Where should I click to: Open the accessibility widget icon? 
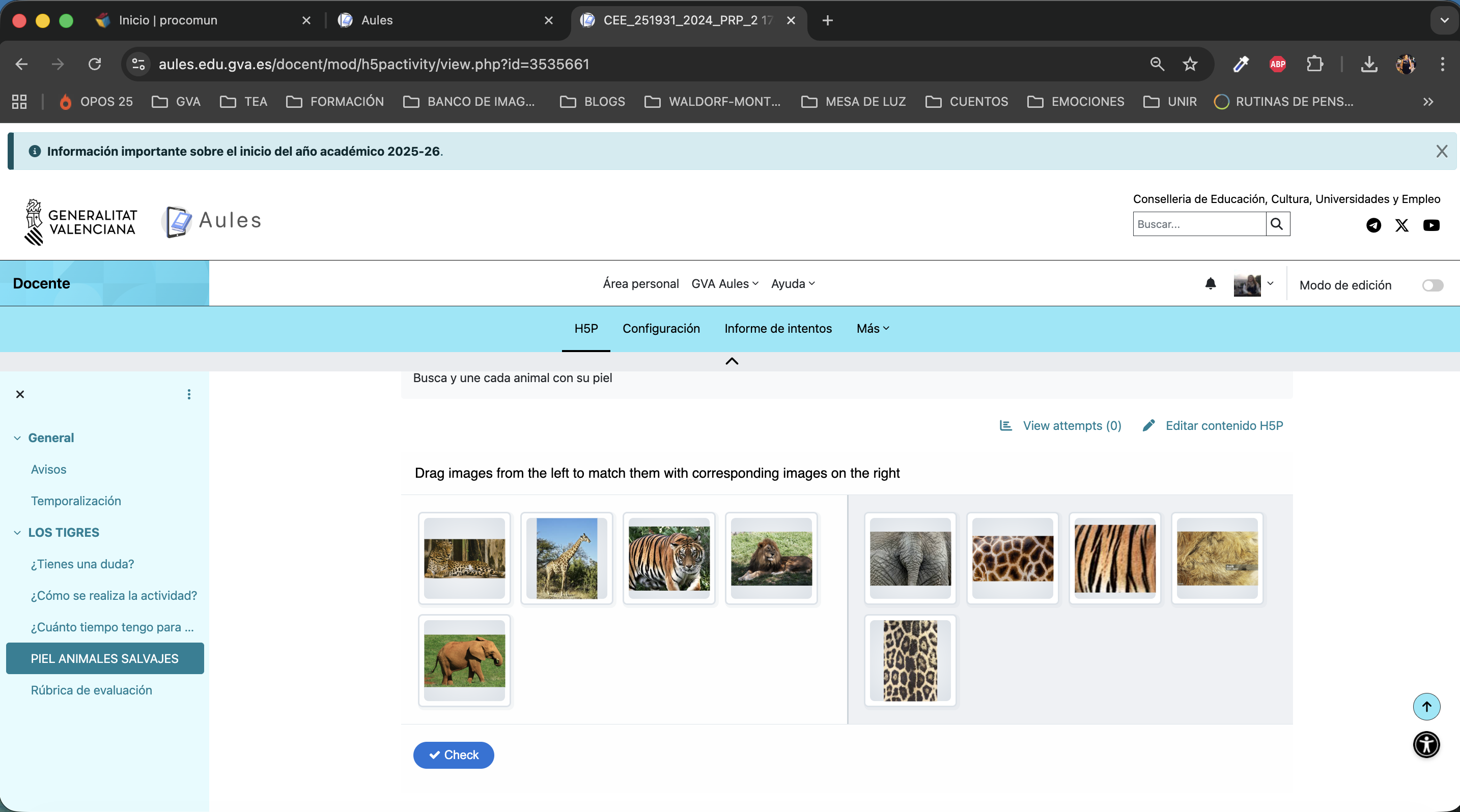coord(1426,744)
